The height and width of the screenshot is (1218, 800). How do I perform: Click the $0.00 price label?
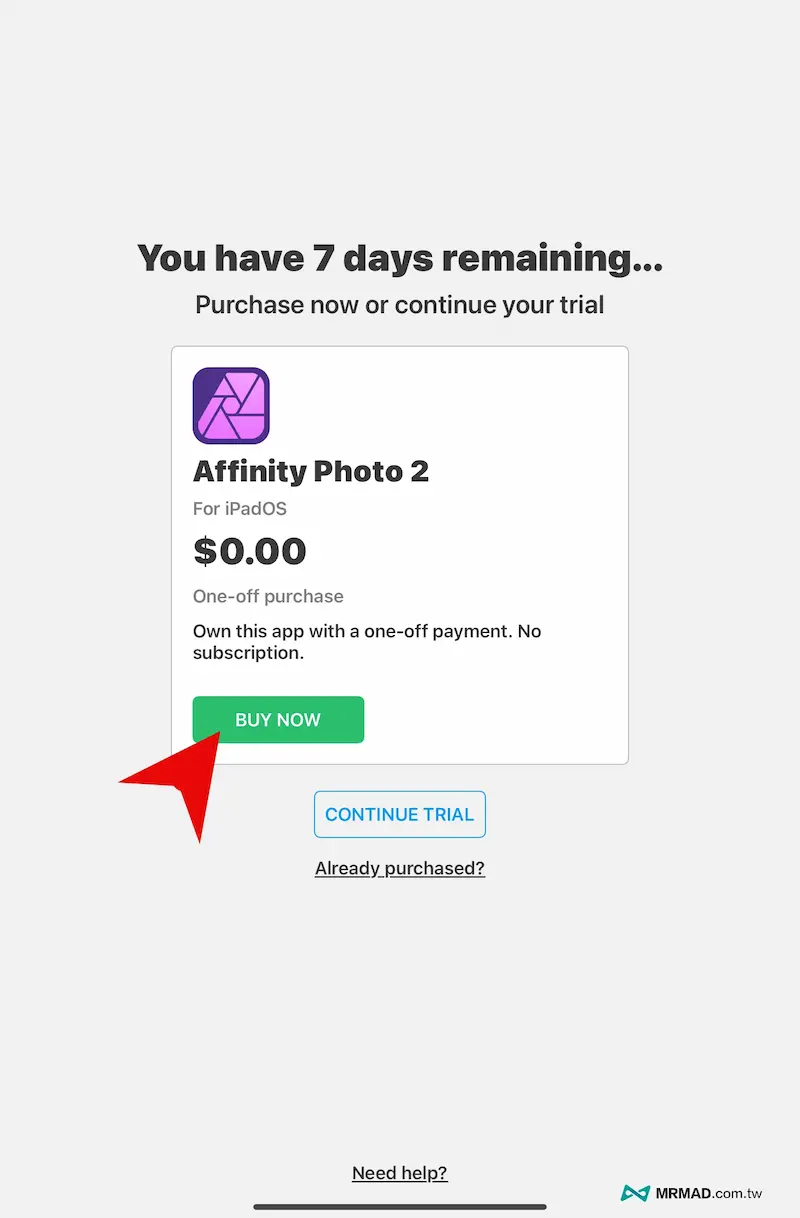250,551
